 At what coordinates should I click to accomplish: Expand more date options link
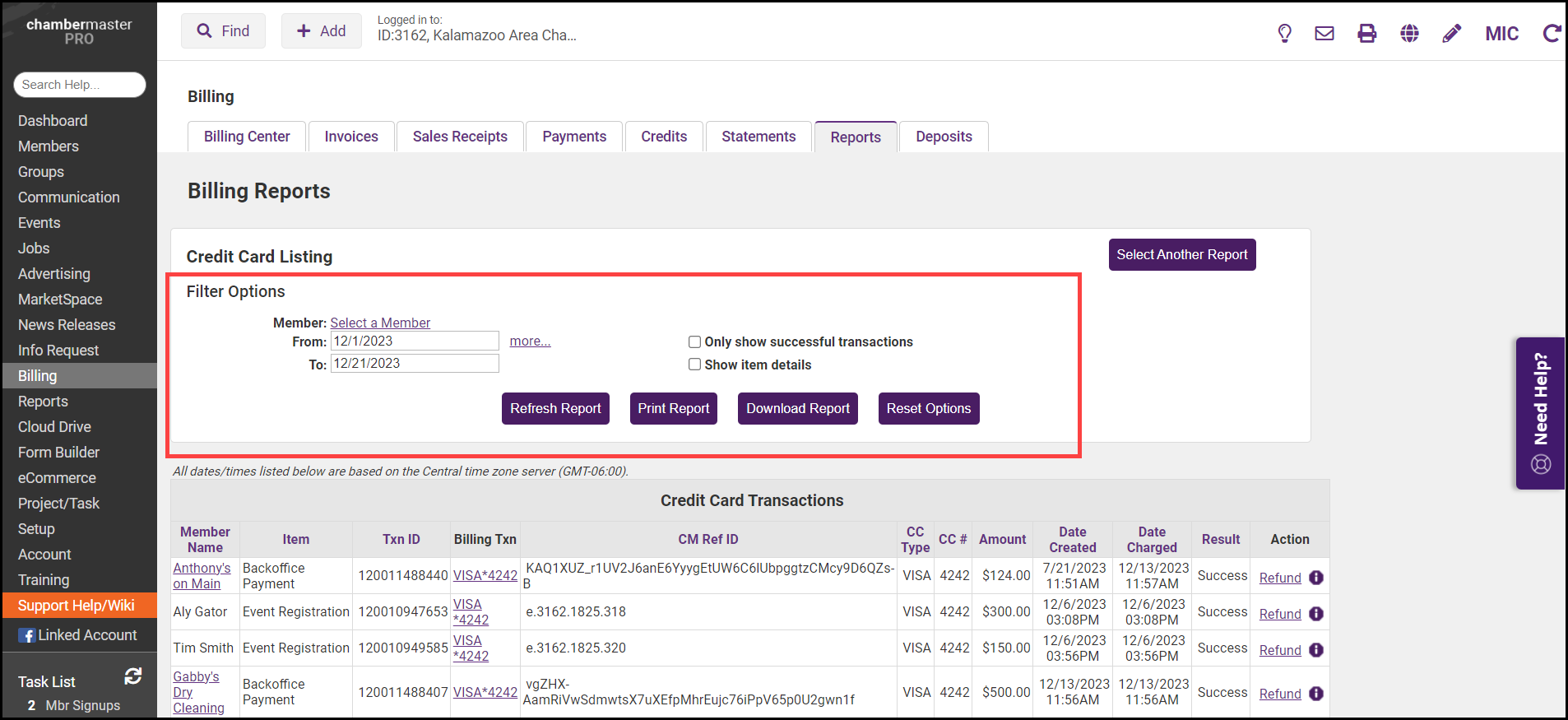coord(530,341)
